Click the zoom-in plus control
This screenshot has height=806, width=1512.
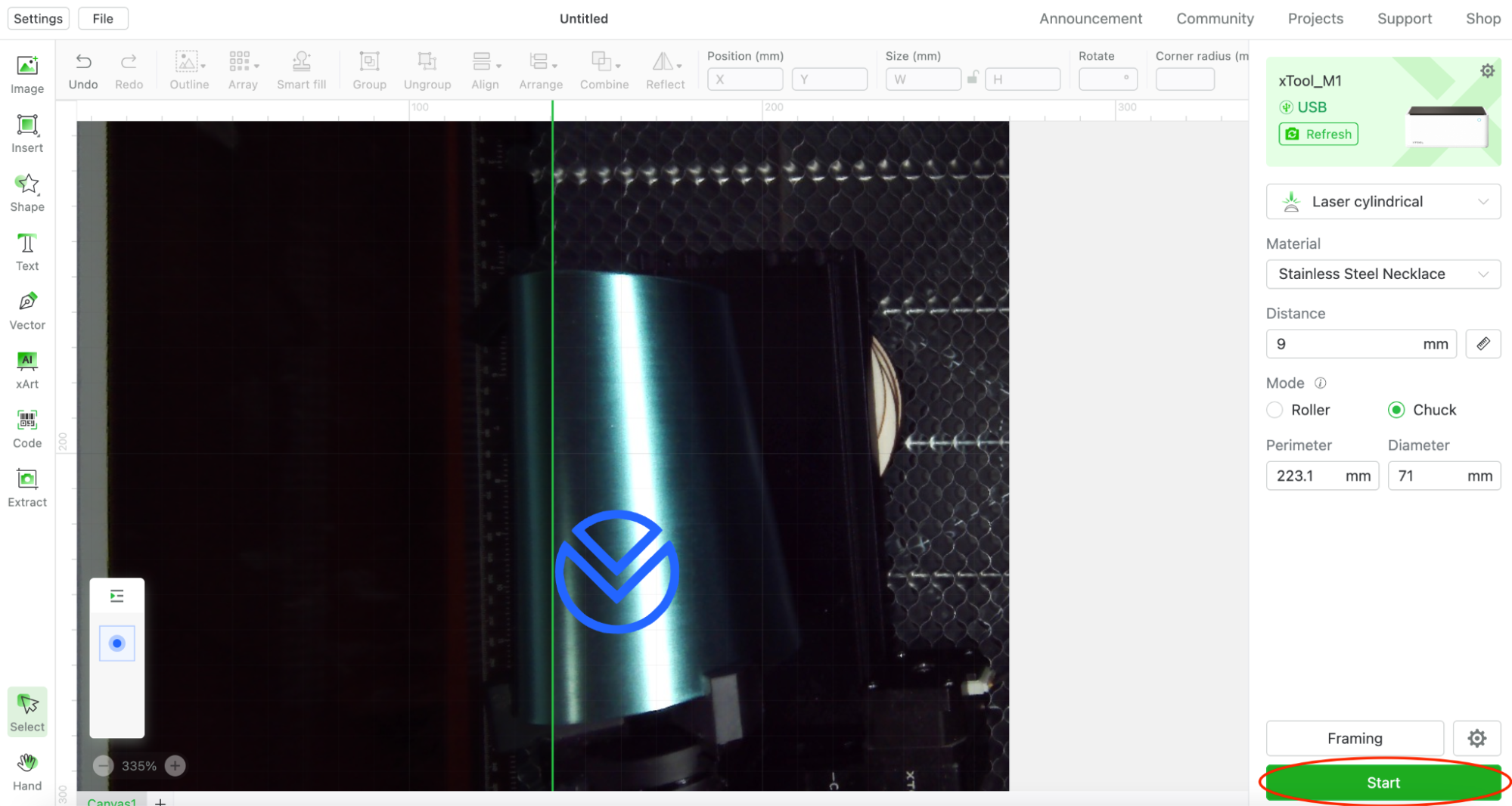(x=174, y=765)
